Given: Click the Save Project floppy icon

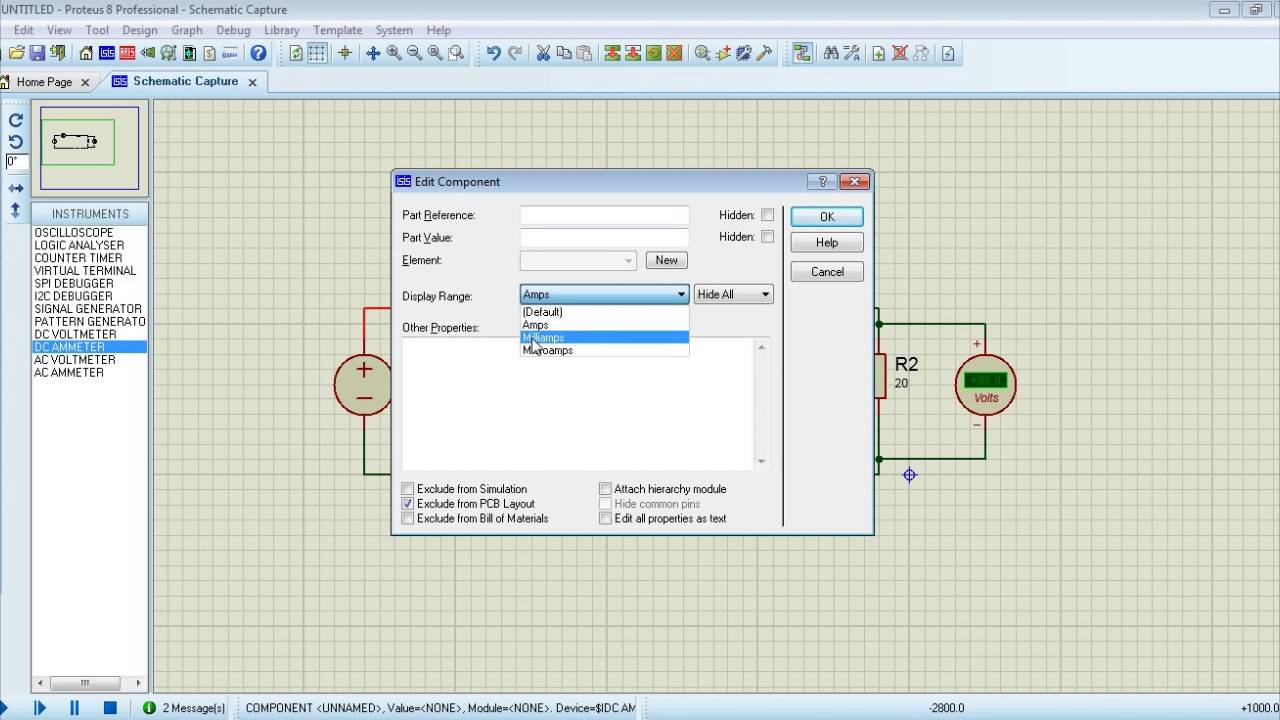Looking at the screenshot, I should [x=38, y=53].
